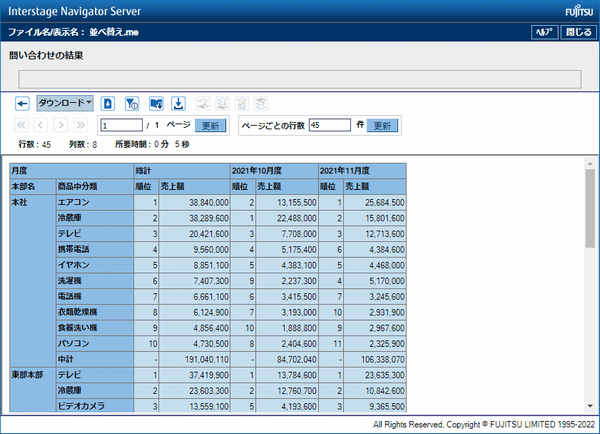600x434 pixels.
Task: Click the 2,931,900 sales cell
Action: click(375, 312)
